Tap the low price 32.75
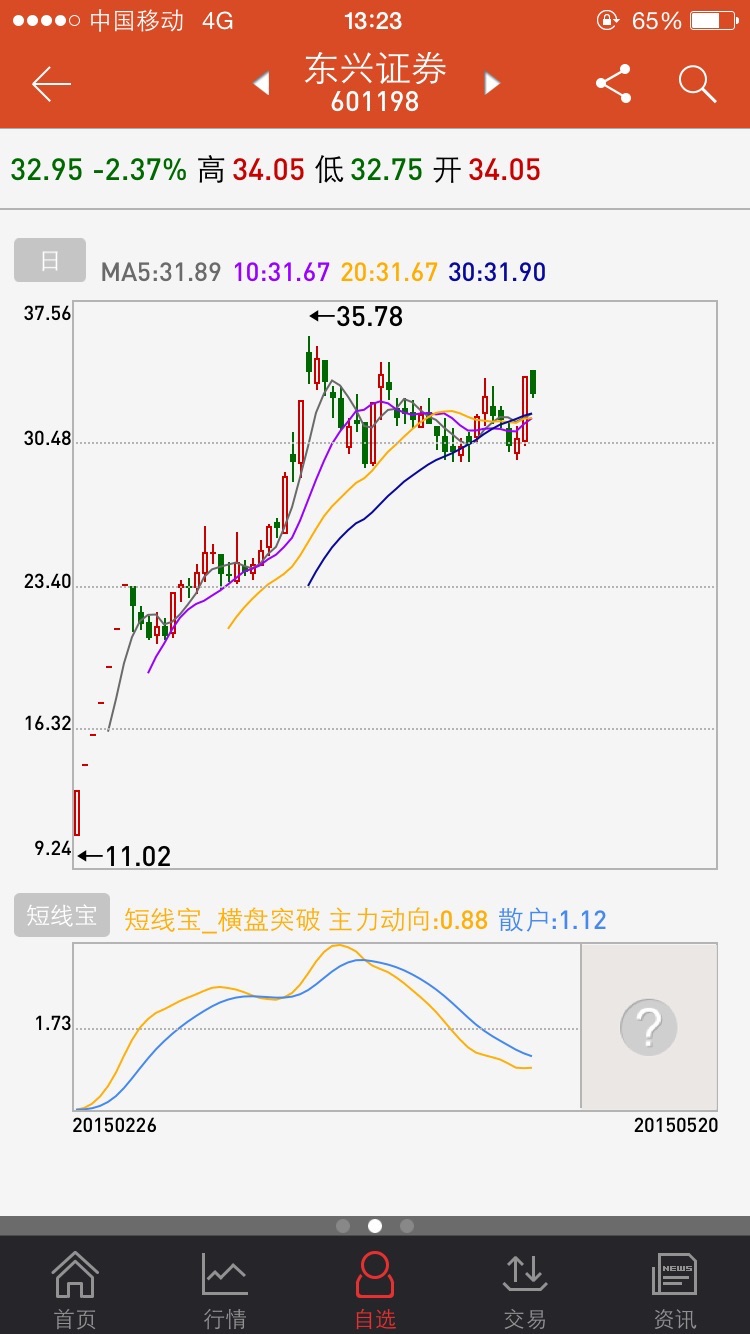 [x=386, y=170]
